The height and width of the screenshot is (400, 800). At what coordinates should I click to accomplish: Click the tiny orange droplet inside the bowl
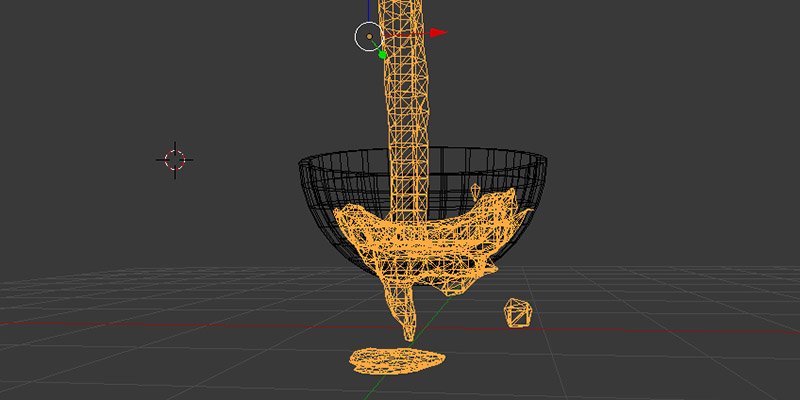pyautogui.click(x=476, y=191)
